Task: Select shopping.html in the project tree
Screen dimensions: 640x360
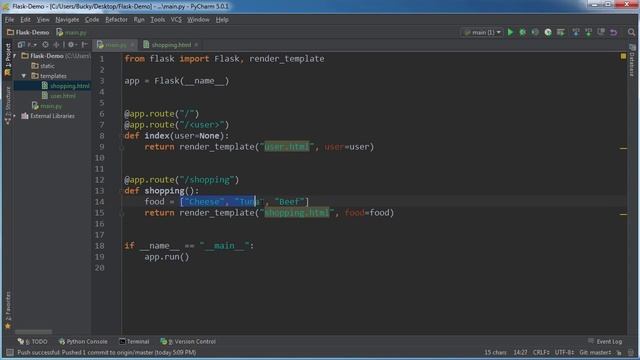Action: point(65,86)
